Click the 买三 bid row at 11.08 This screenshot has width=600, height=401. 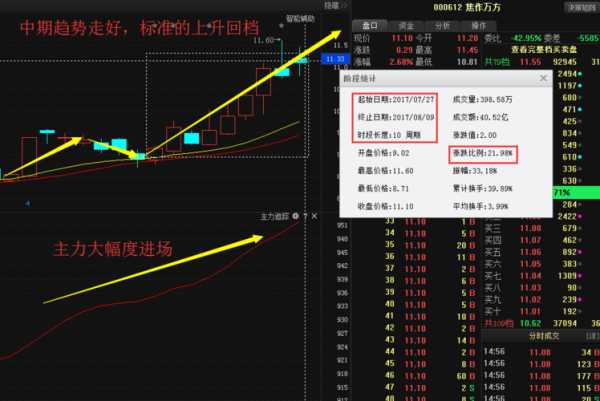coord(533,228)
